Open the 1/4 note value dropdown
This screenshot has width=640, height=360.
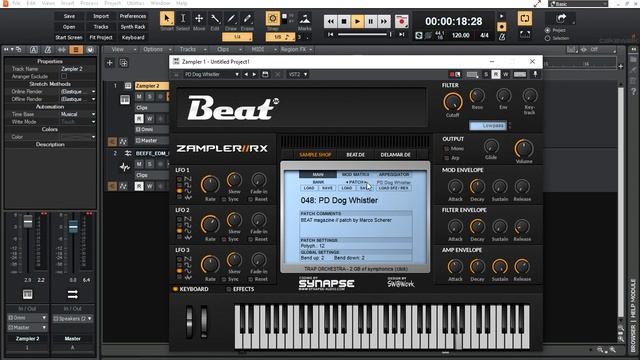[237, 37]
